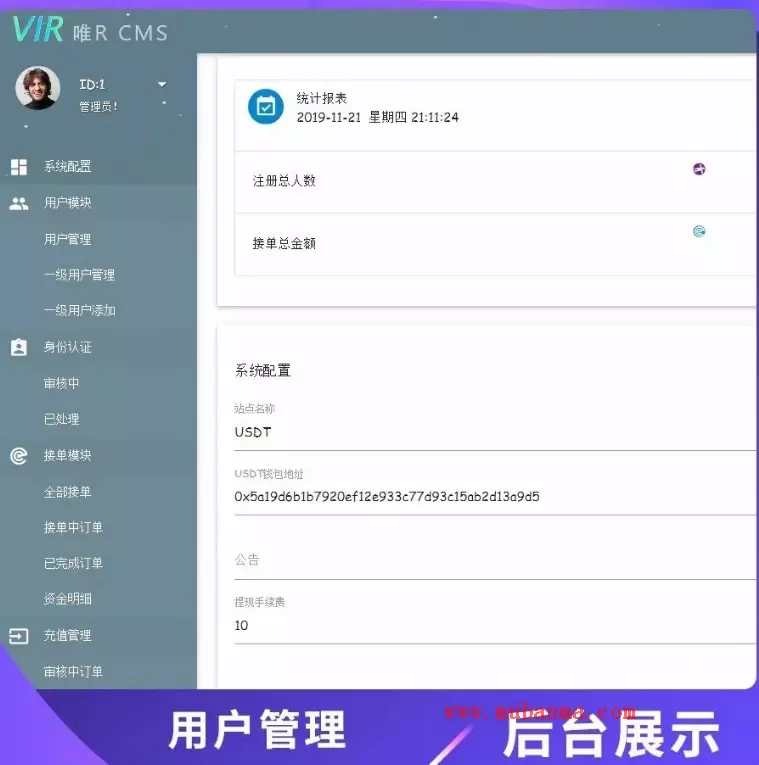Click the 系统配置 dashboard grid icon
This screenshot has width=759, height=765.
pyautogui.click(x=19, y=167)
